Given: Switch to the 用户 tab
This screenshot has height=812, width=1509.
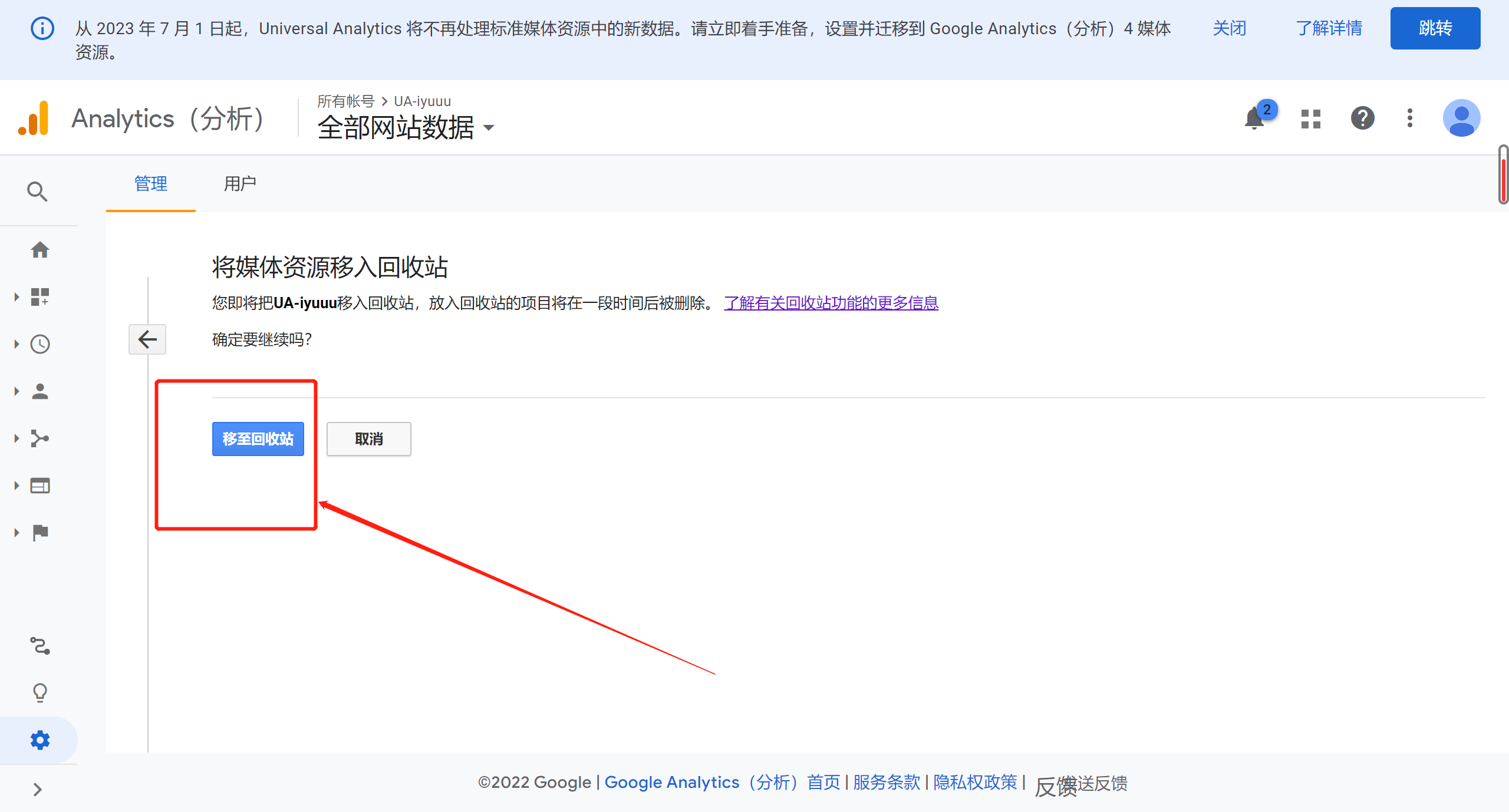Looking at the screenshot, I should pyautogui.click(x=239, y=184).
